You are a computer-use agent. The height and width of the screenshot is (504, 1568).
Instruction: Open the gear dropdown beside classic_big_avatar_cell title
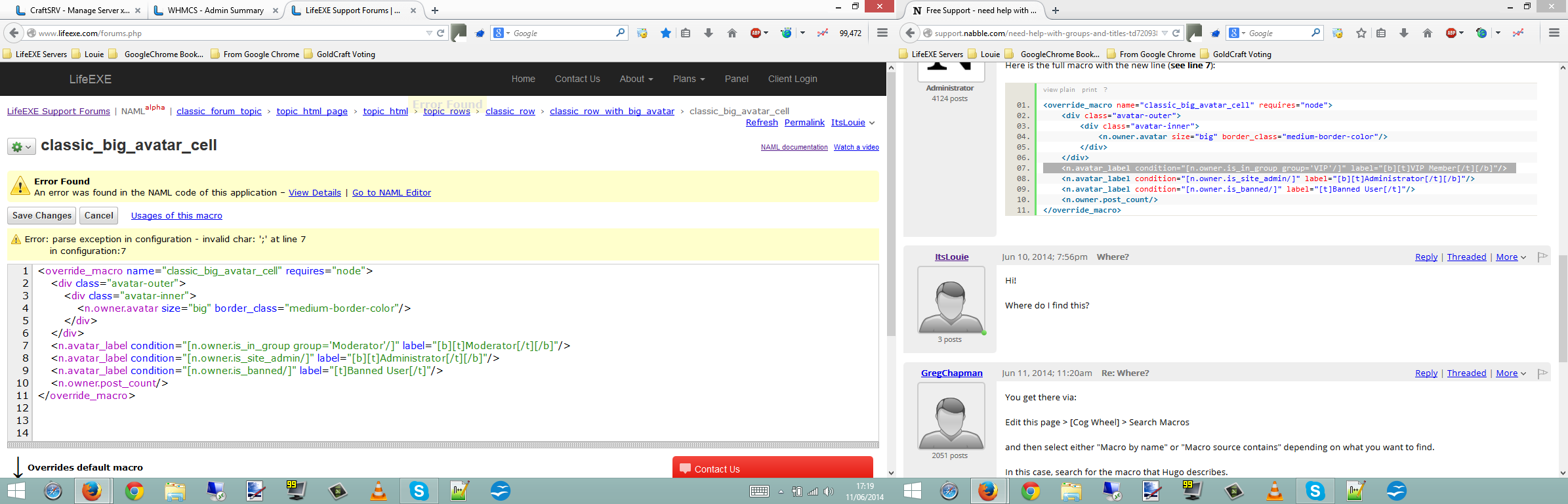pos(21,147)
